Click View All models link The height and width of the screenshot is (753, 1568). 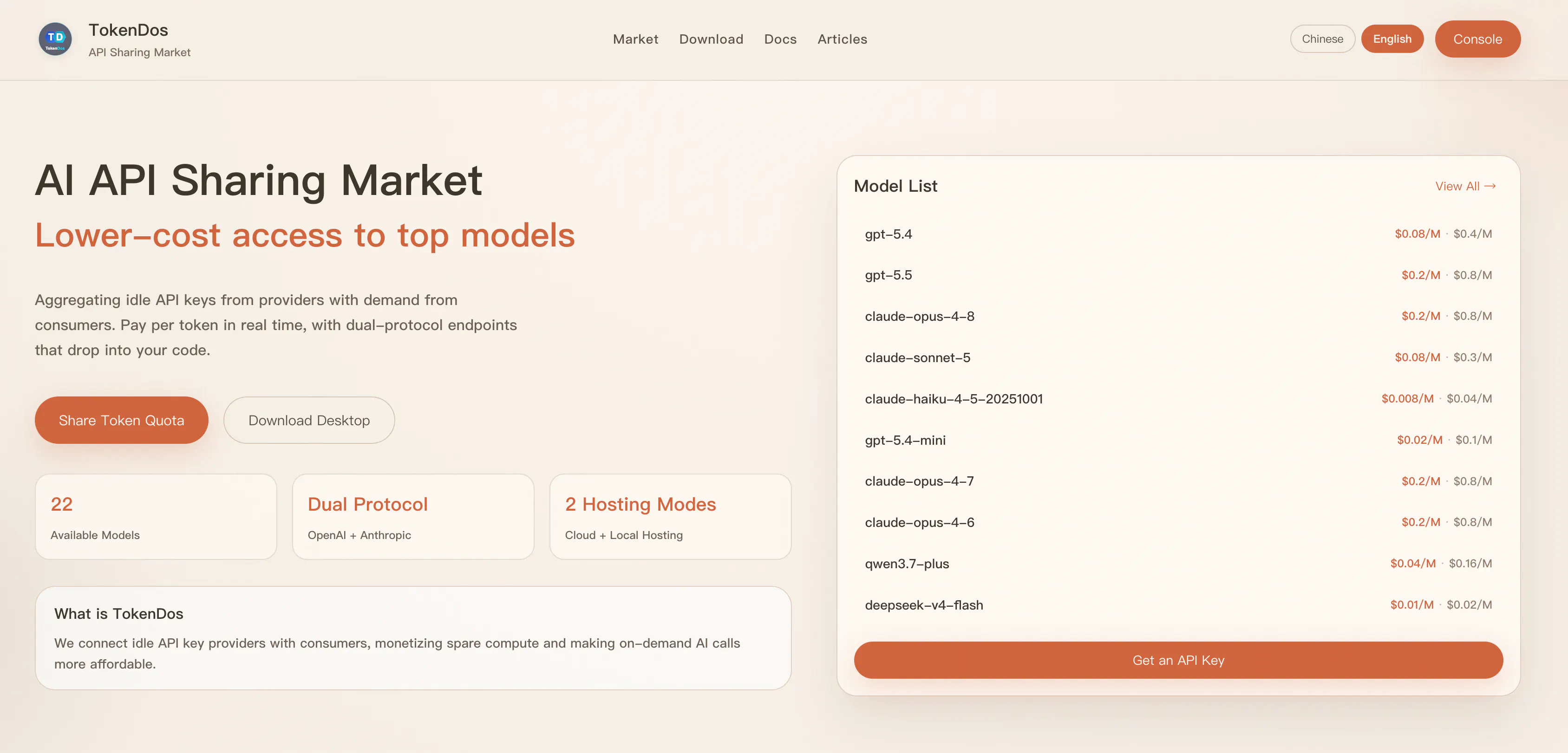coord(1465,186)
